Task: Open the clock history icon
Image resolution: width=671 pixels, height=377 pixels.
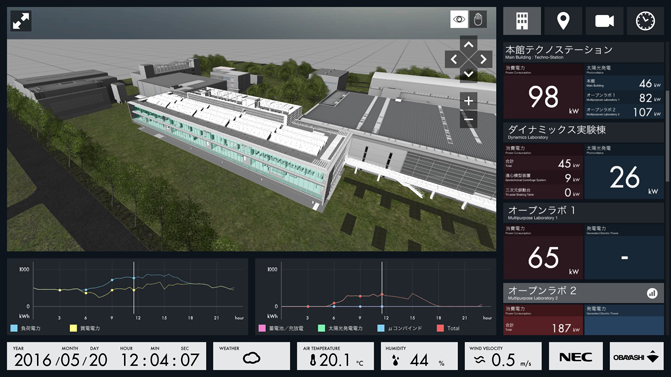Action: click(645, 21)
